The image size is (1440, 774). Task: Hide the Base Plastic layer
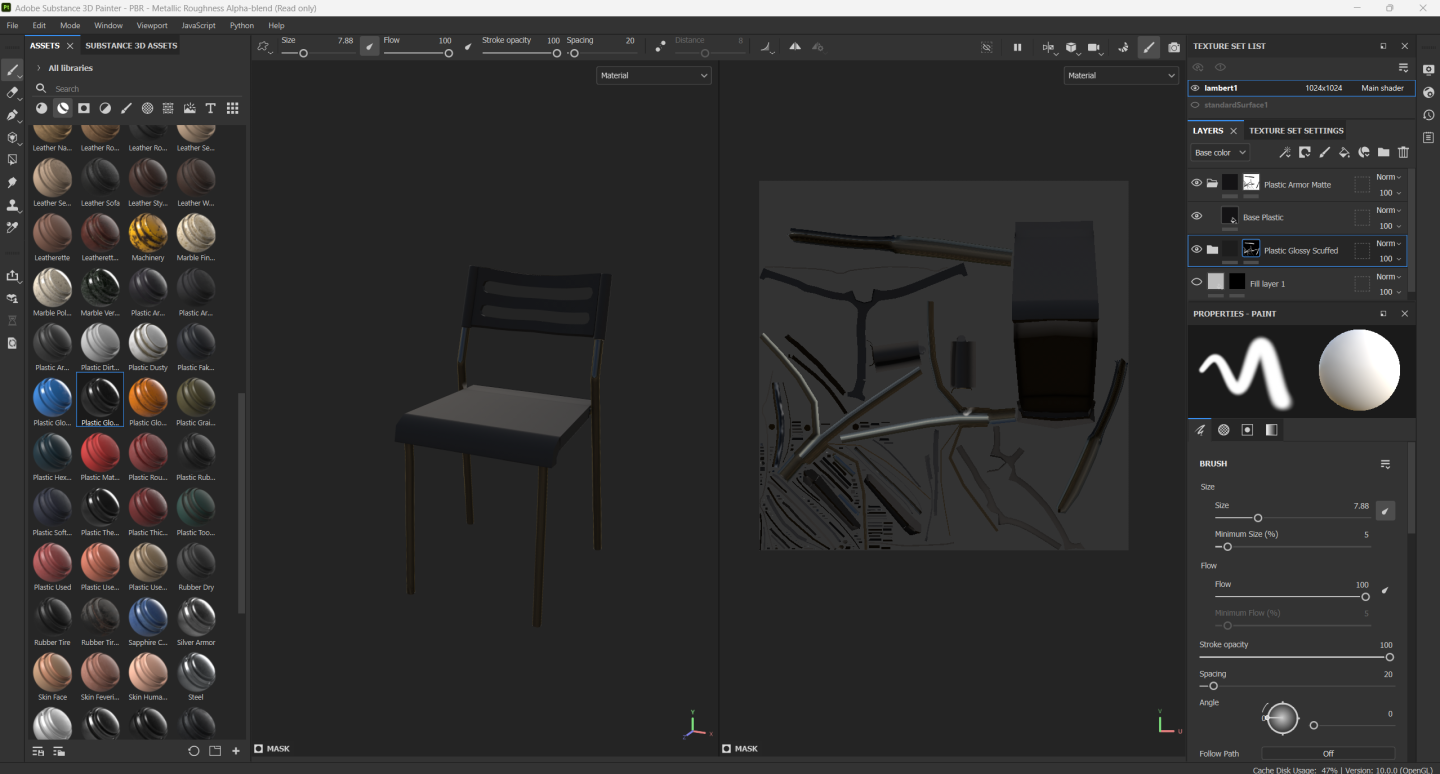1196,216
